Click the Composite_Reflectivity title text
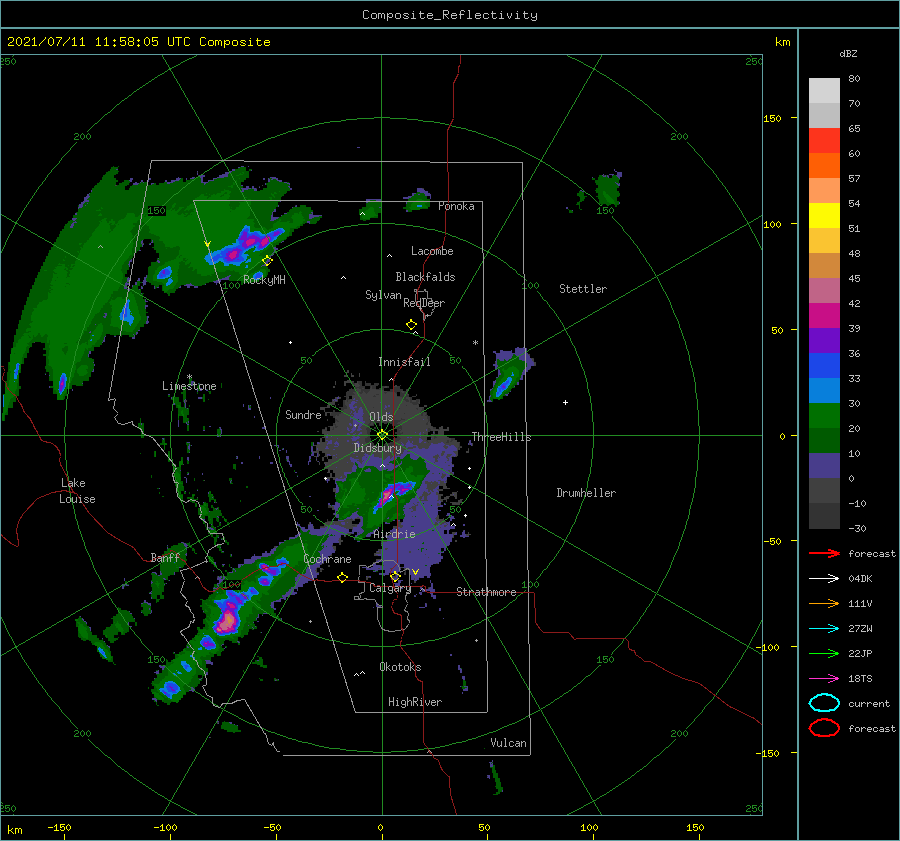The height and width of the screenshot is (841, 900). 450,15
